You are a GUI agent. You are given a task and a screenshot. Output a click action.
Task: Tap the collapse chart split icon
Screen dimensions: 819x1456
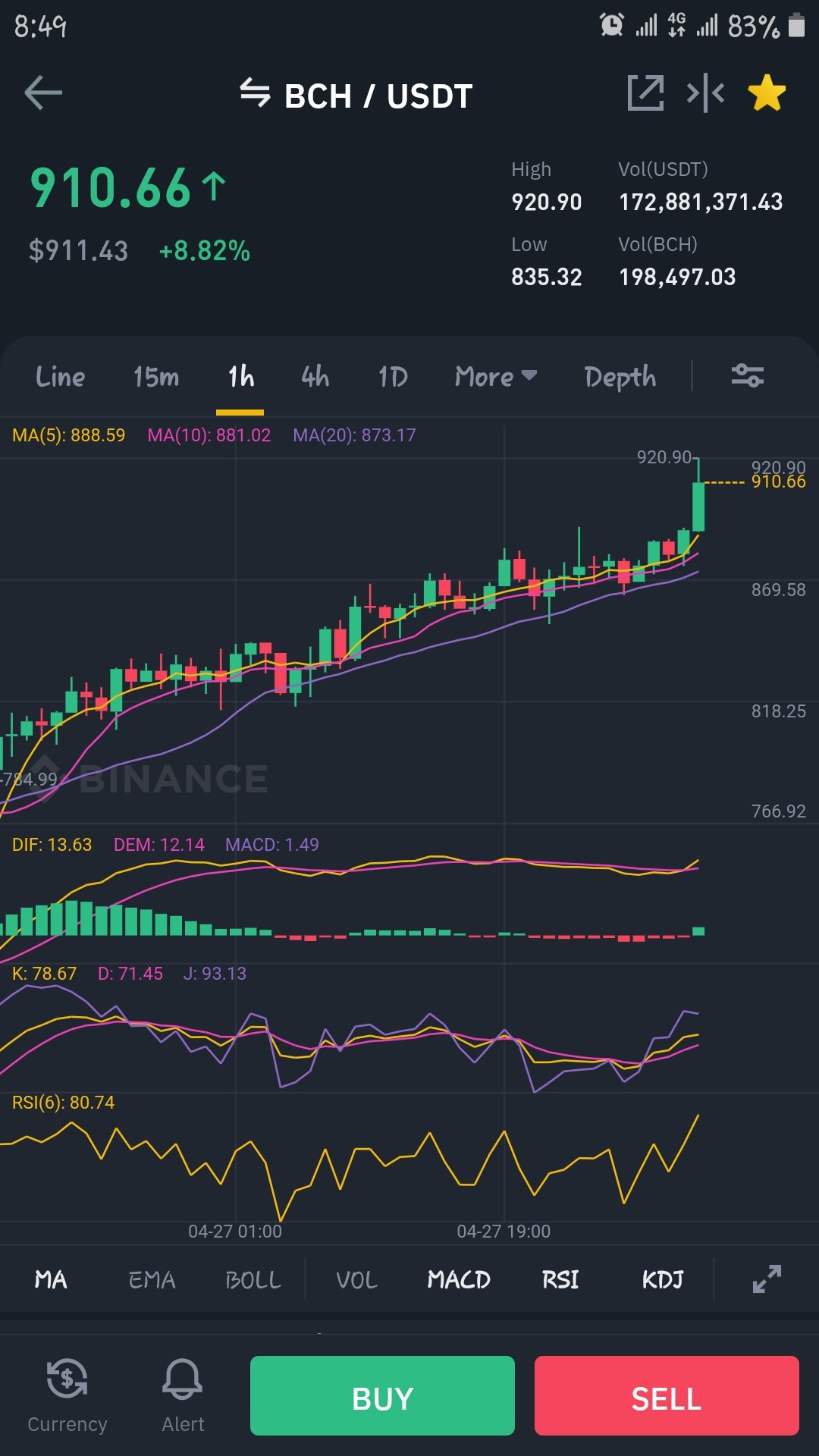705,93
